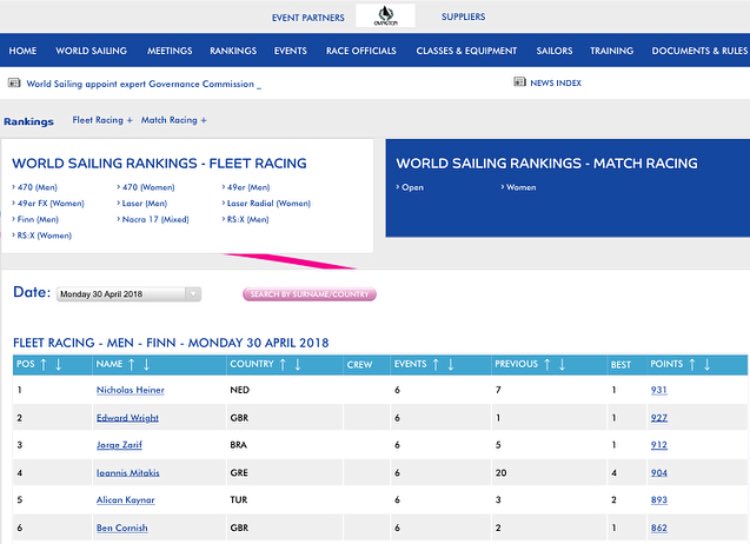Open sailor profile Nicholas Heiner
The width and height of the screenshot is (750, 550).
[130, 390]
